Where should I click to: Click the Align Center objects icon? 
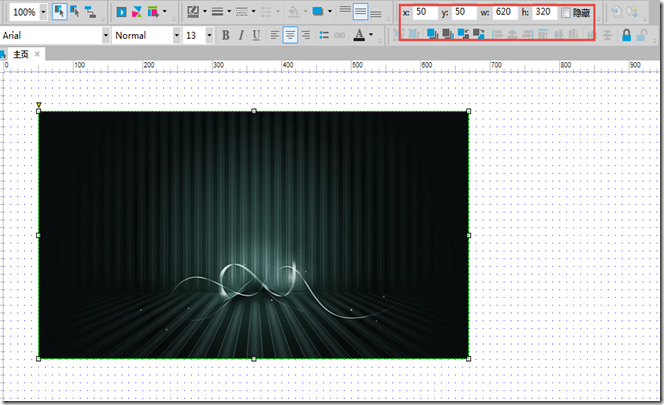click(512, 34)
